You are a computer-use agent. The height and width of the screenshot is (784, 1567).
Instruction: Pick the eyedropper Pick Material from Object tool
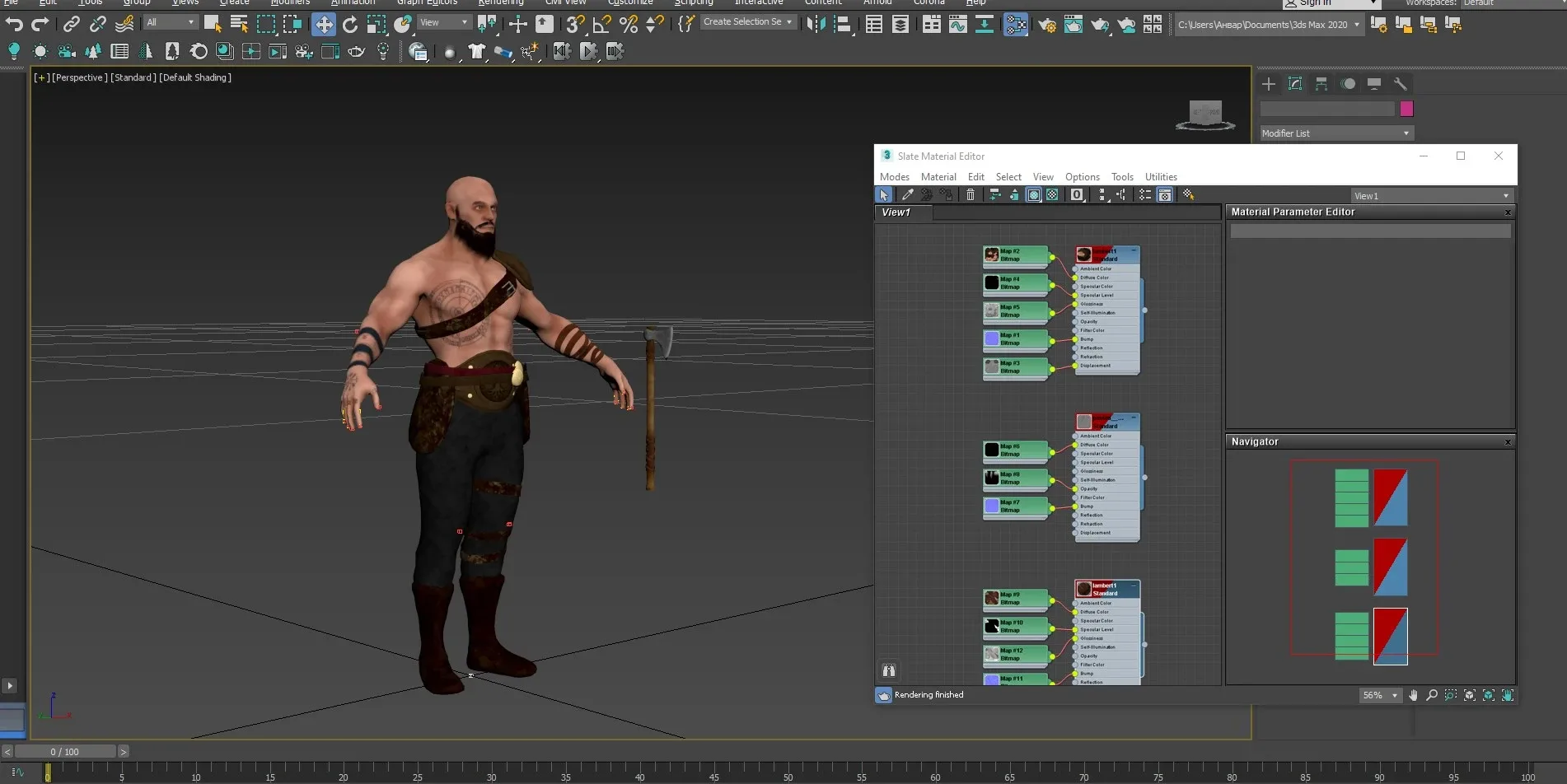[907, 195]
